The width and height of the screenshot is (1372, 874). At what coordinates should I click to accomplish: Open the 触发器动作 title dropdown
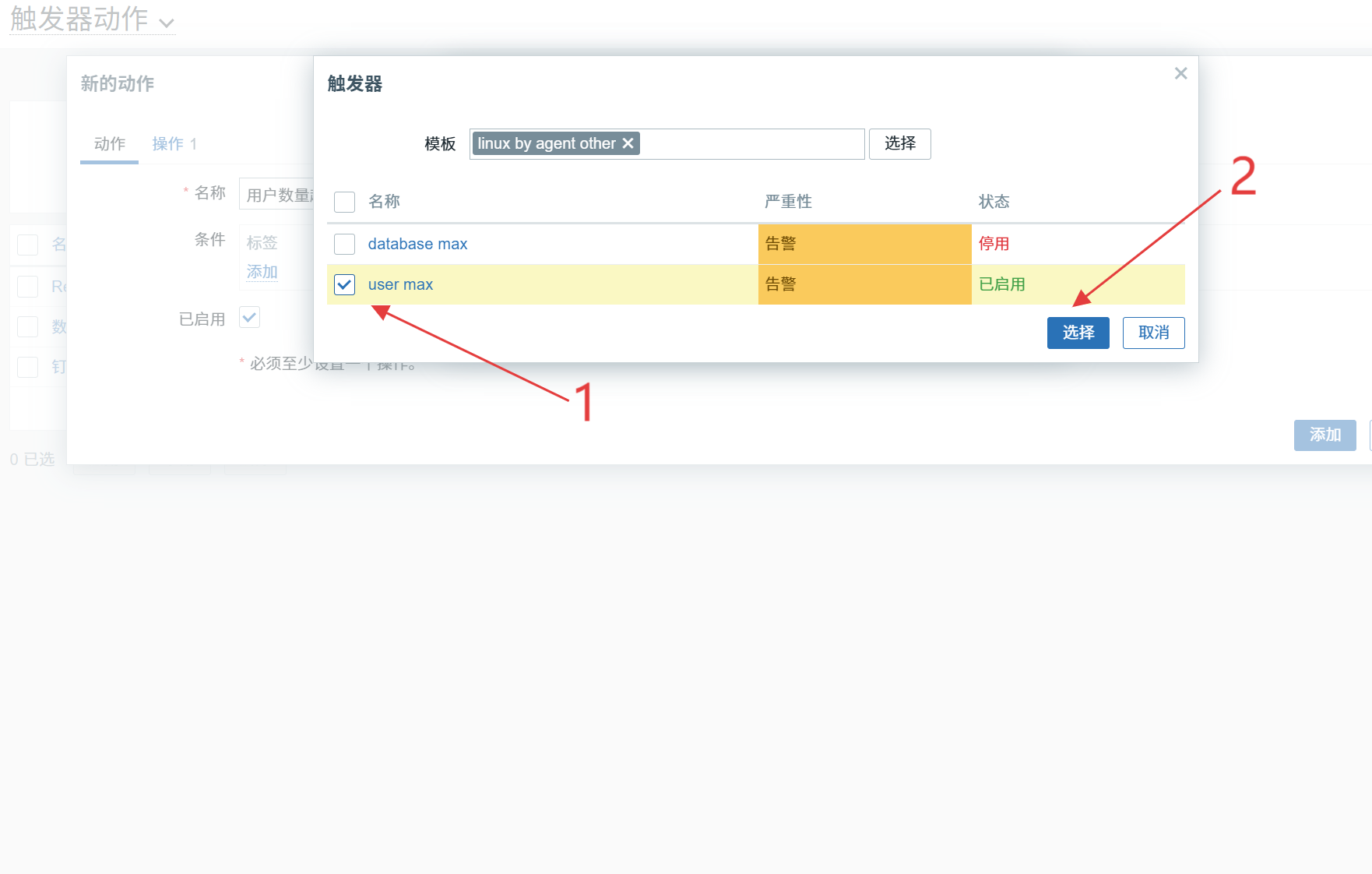click(x=92, y=19)
